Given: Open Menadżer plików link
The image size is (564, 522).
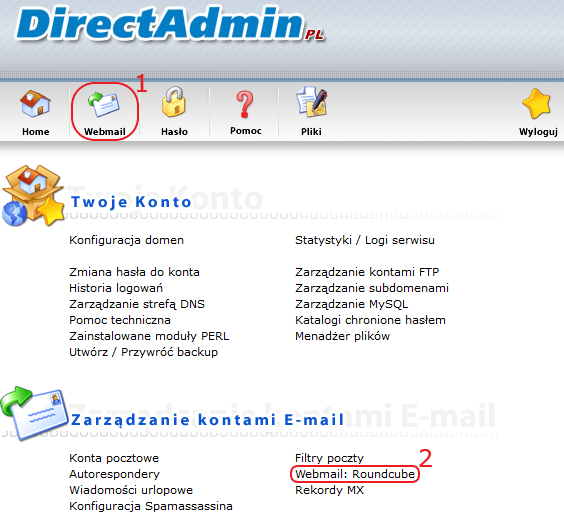Looking at the screenshot, I should (x=342, y=336).
